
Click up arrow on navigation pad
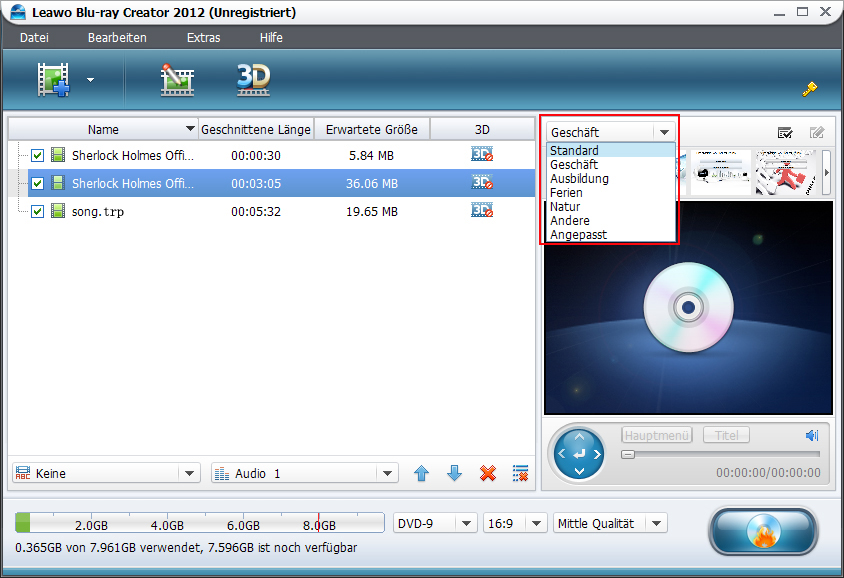(x=579, y=436)
